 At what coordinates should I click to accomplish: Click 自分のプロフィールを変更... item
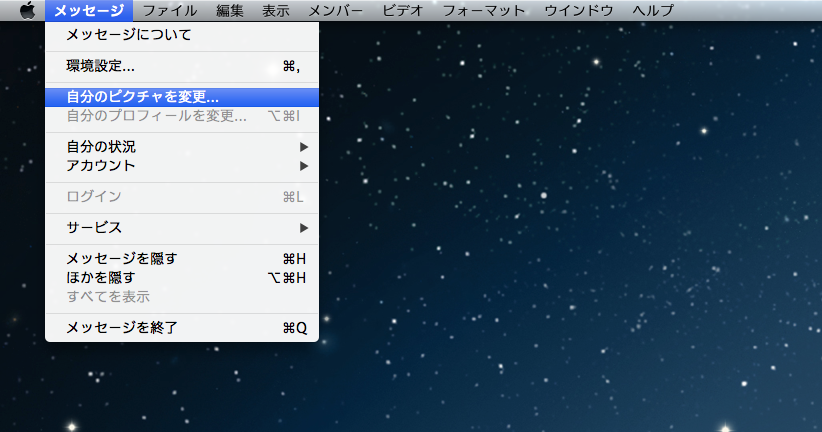click(182, 116)
